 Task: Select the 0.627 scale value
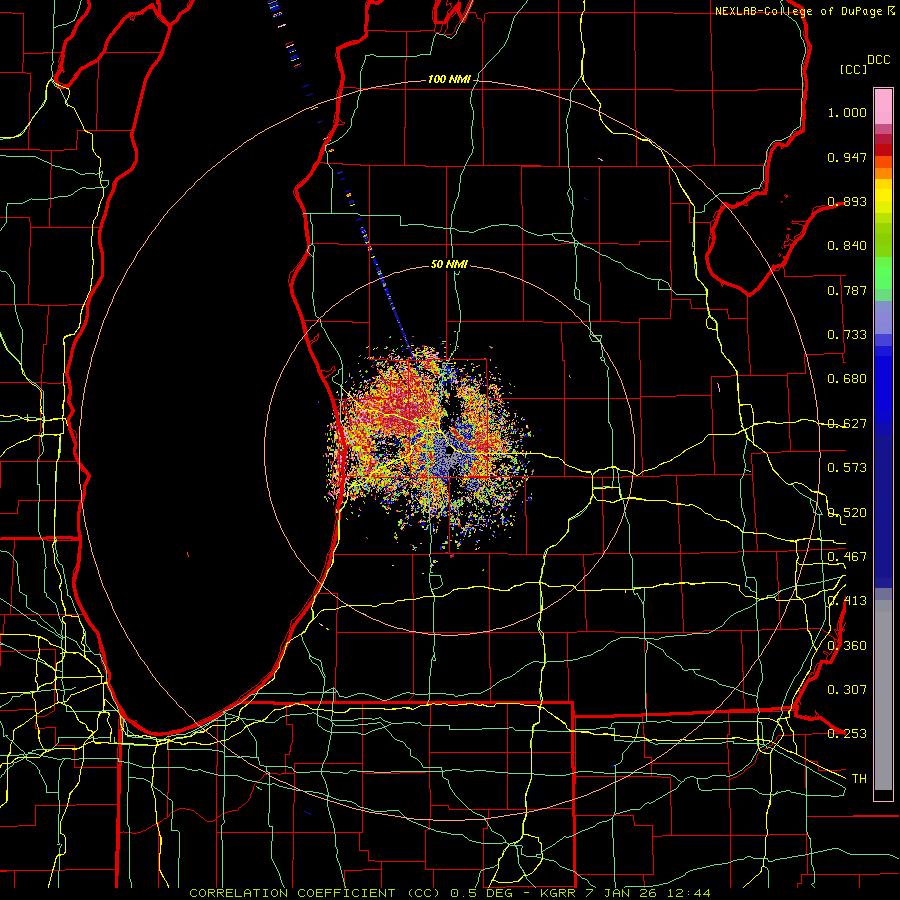pyautogui.click(x=847, y=424)
